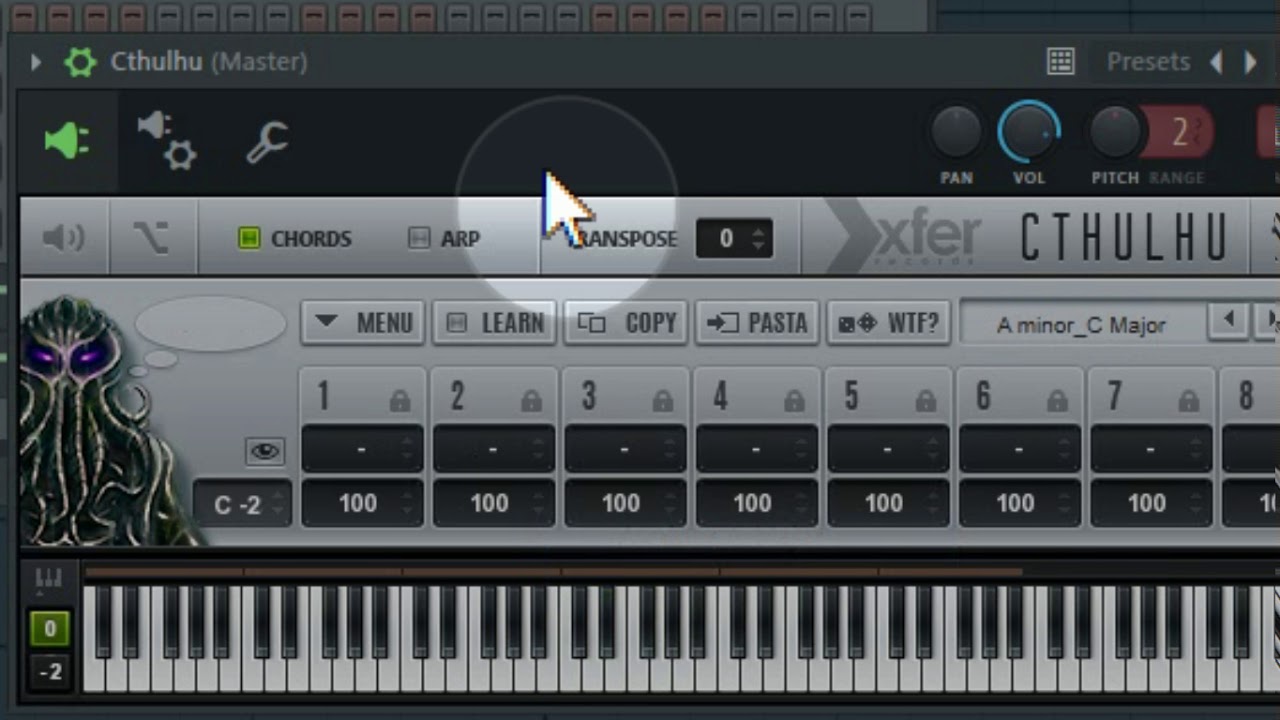
Task: Click the pitch range value 2
Action: pyautogui.click(x=1179, y=133)
